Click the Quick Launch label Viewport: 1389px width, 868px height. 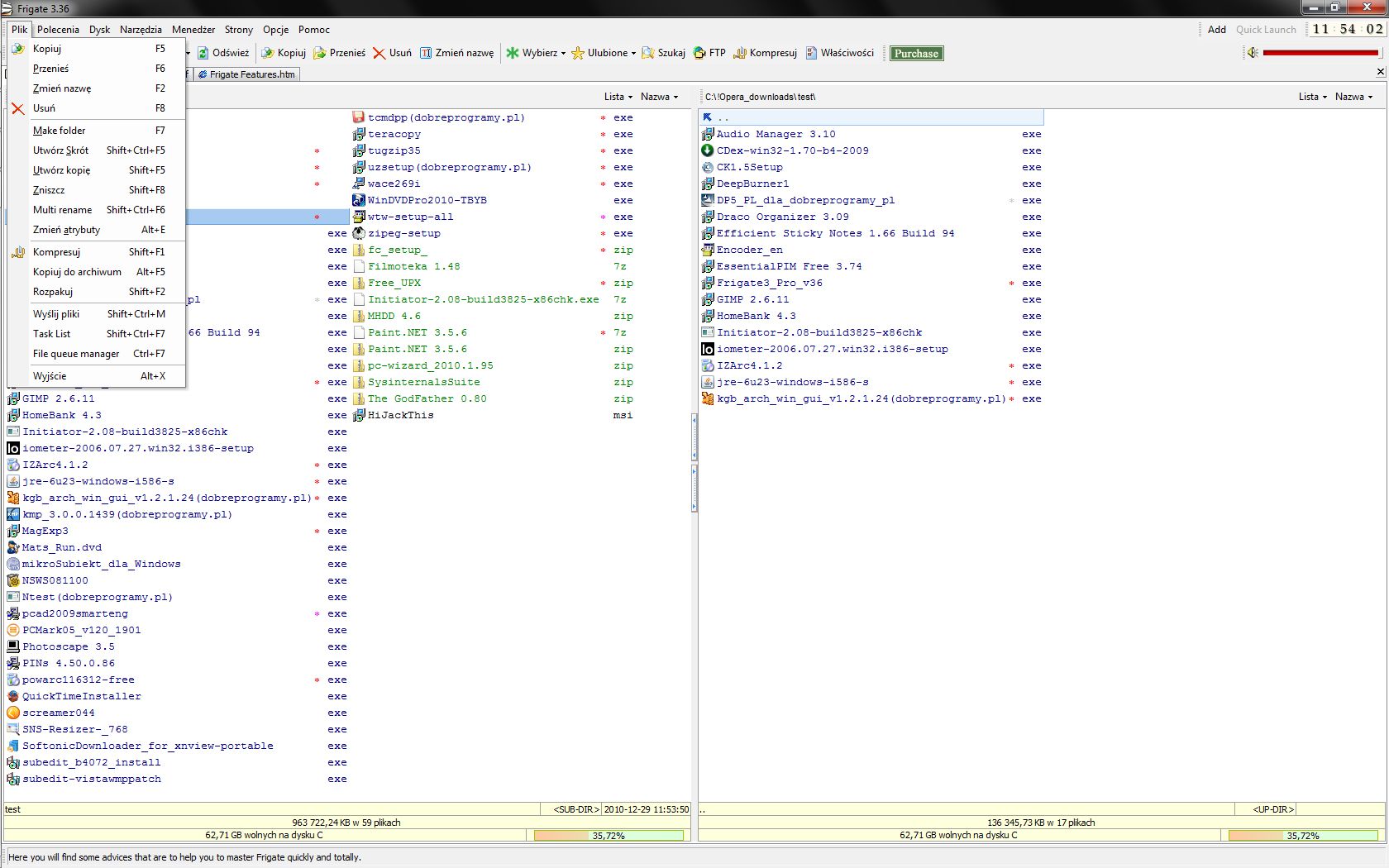1266,30
